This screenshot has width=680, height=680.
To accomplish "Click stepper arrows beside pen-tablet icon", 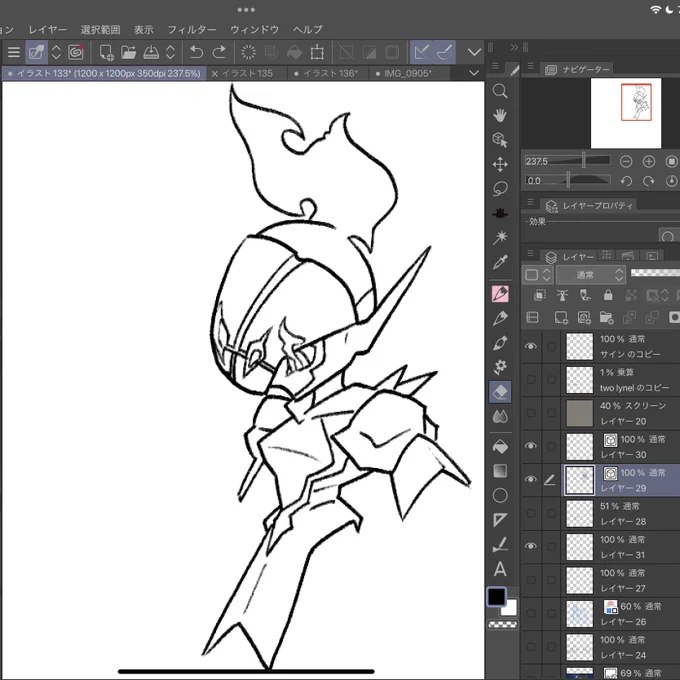I will 56,52.
